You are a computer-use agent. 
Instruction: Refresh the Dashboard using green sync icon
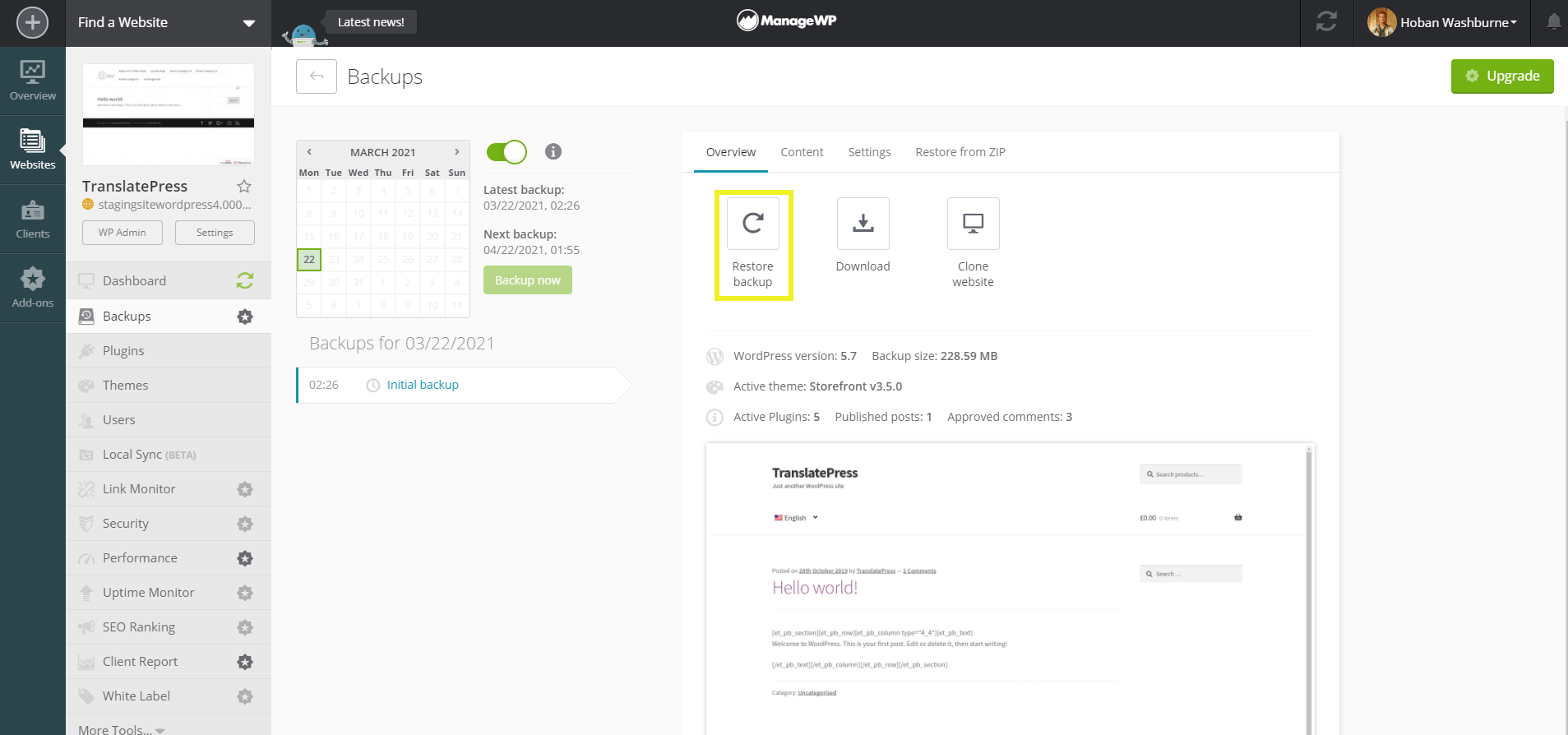245,281
